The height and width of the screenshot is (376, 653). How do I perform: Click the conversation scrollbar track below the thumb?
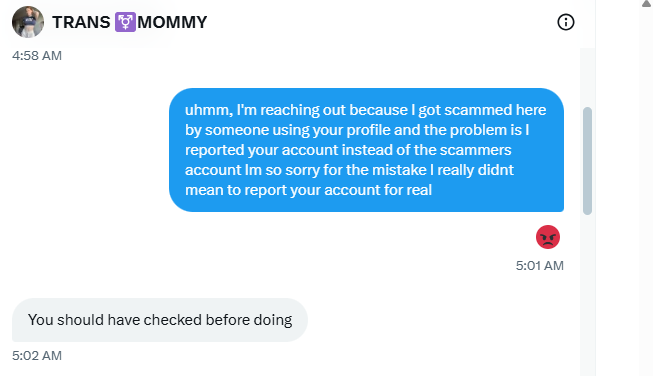tap(587, 296)
